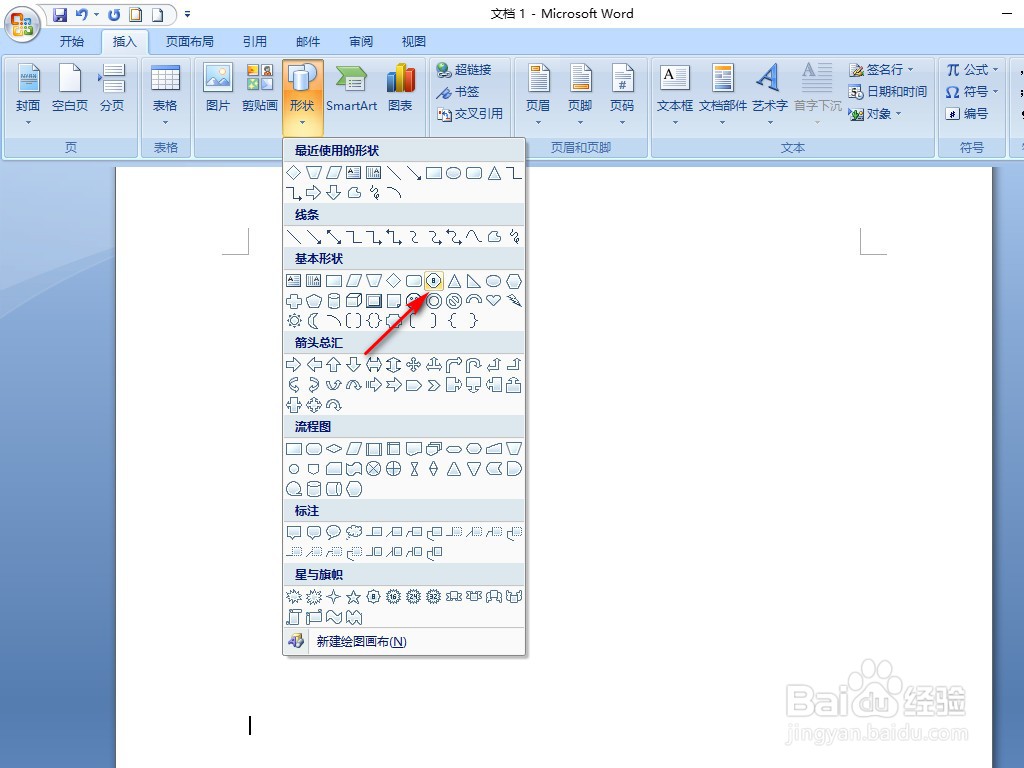This screenshot has height=768, width=1024.
Task: Select the 4-point star in 星与旗帜
Action: (334, 596)
